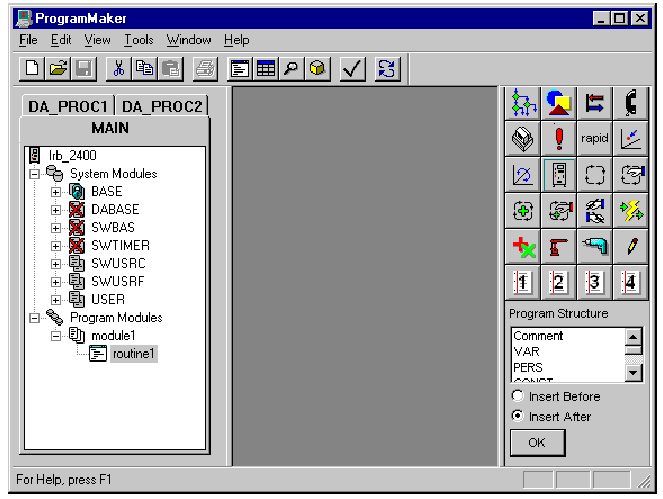Select PERS in Program Structure list
Image resolution: width=663 pixels, height=499 pixels.
[x=528, y=367]
